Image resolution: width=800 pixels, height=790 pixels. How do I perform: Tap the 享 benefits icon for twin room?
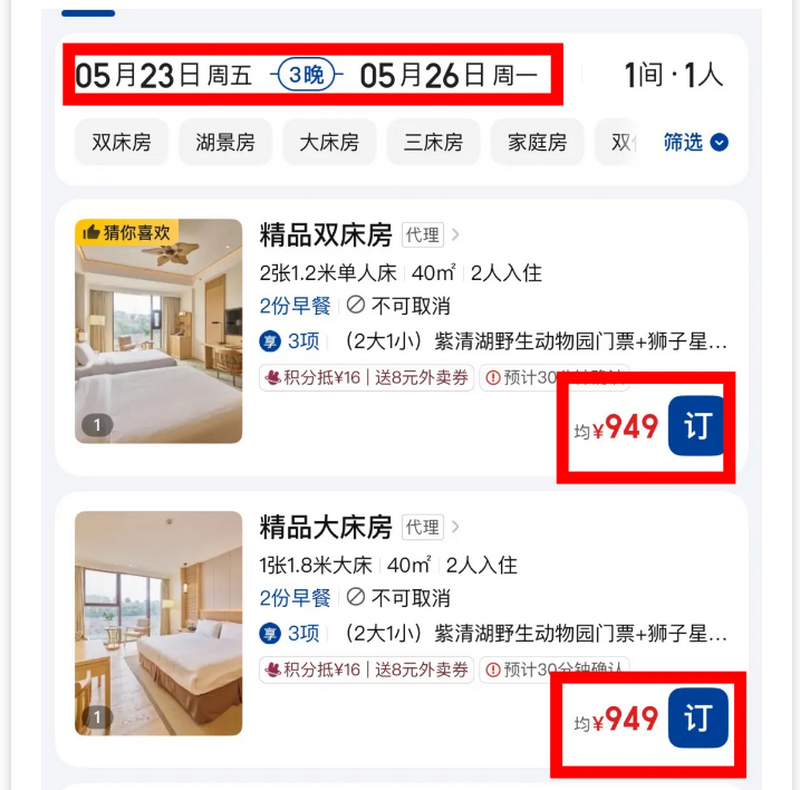pyautogui.click(x=270, y=341)
